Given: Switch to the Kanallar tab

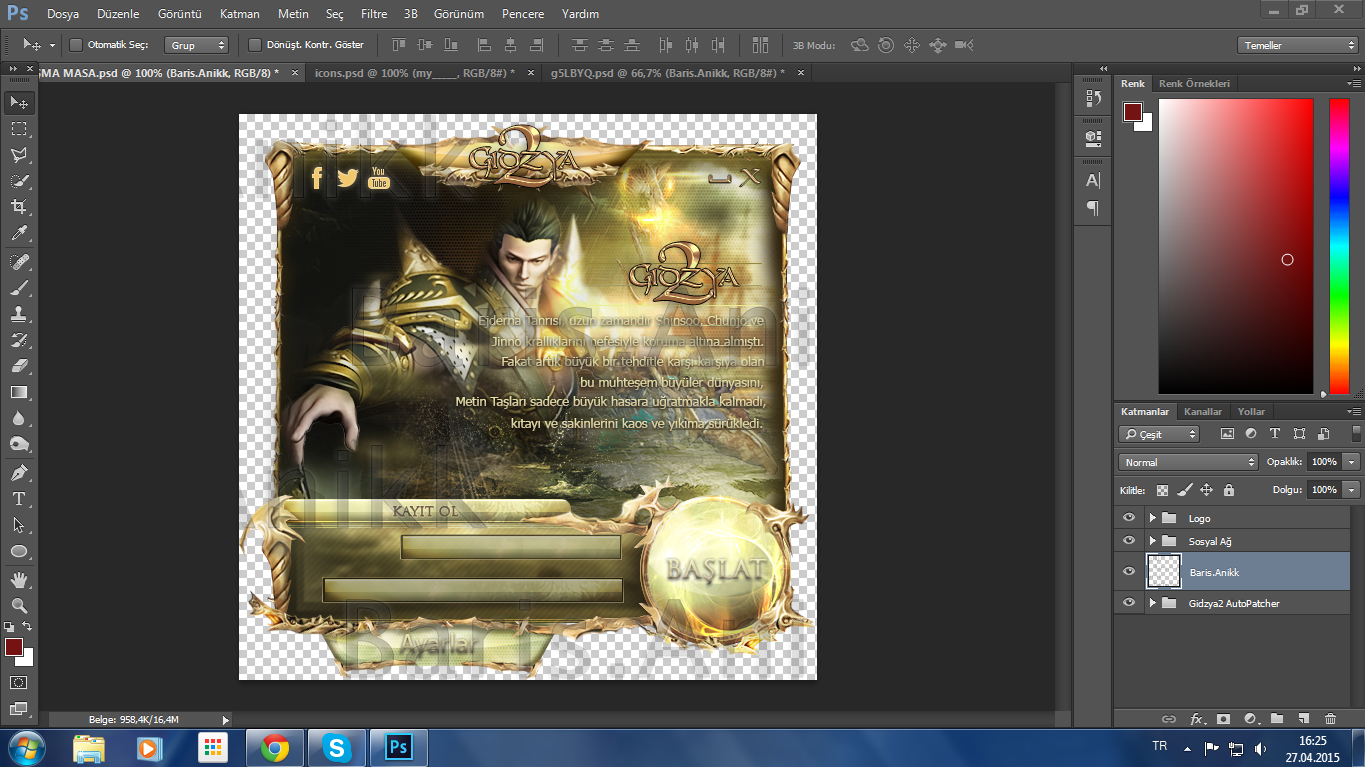Looking at the screenshot, I should coord(1203,411).
